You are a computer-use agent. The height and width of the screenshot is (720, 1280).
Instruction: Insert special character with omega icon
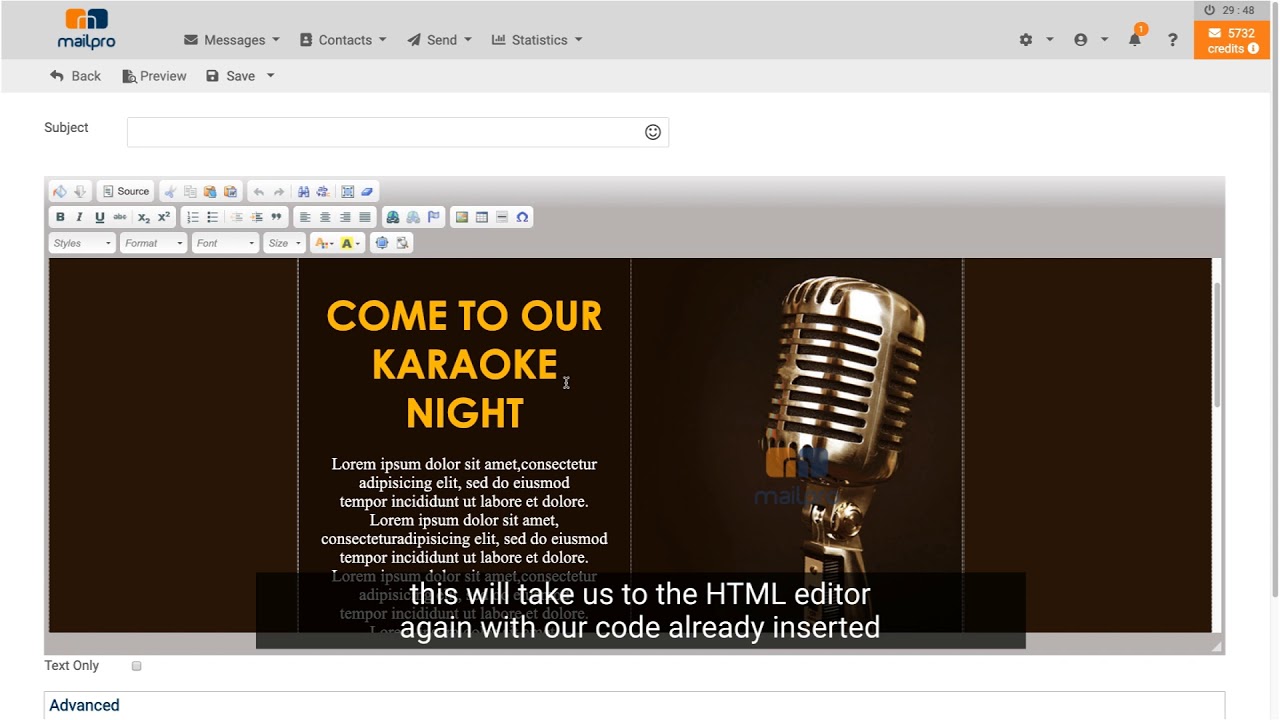[522, 217]
